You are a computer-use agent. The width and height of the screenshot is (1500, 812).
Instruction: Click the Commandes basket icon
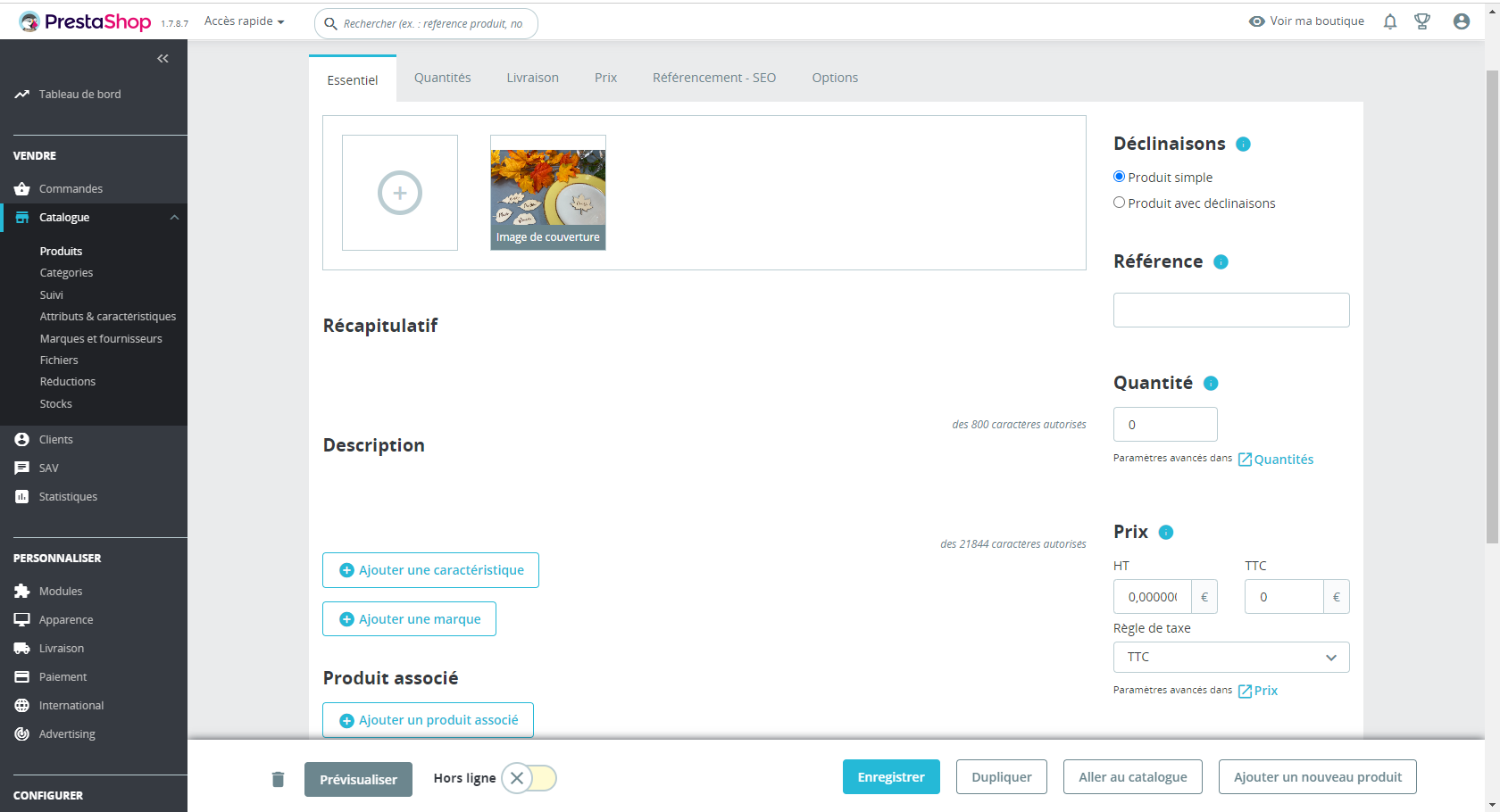(22, 189)
